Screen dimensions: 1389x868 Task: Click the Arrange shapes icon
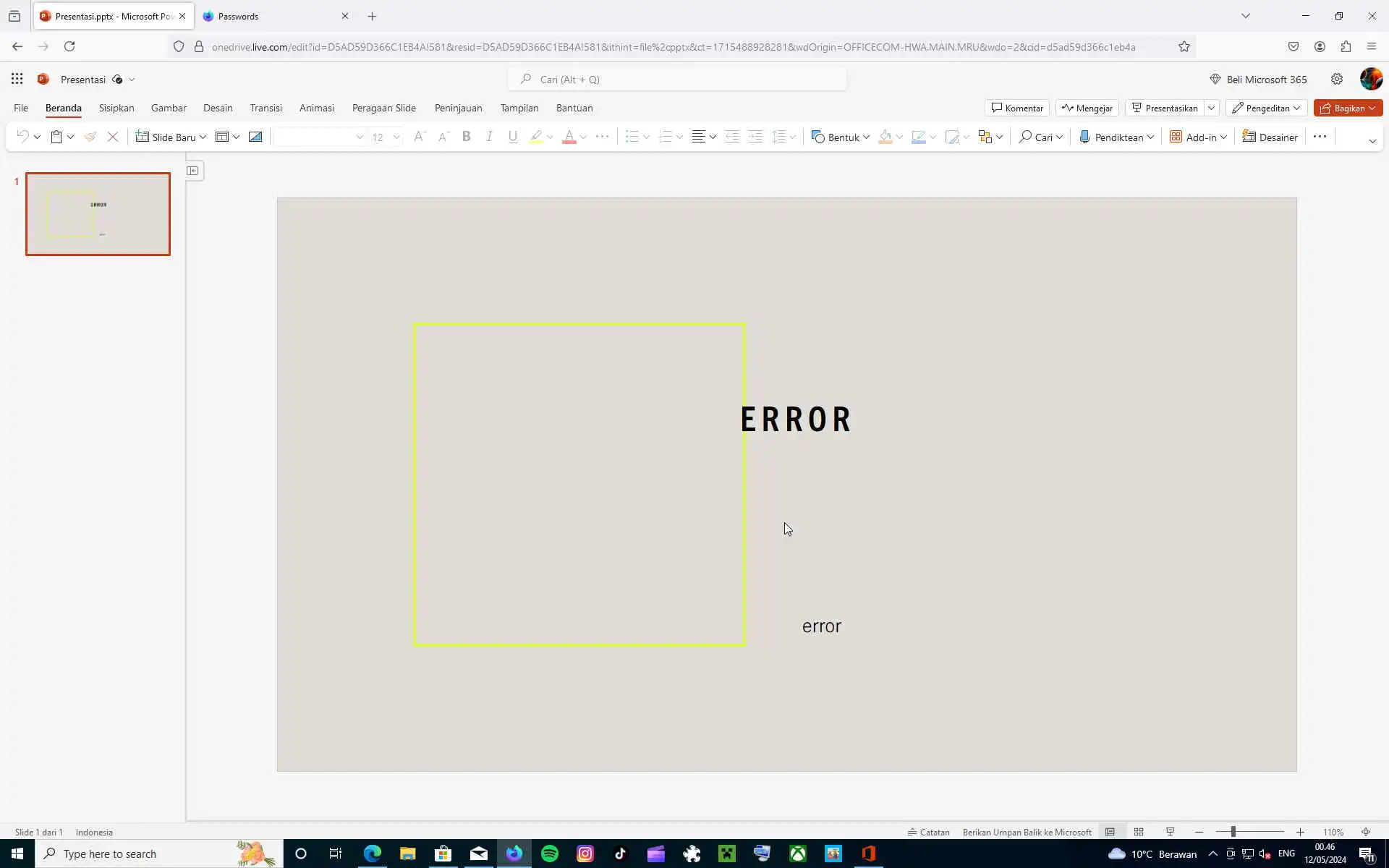[985, 137]
